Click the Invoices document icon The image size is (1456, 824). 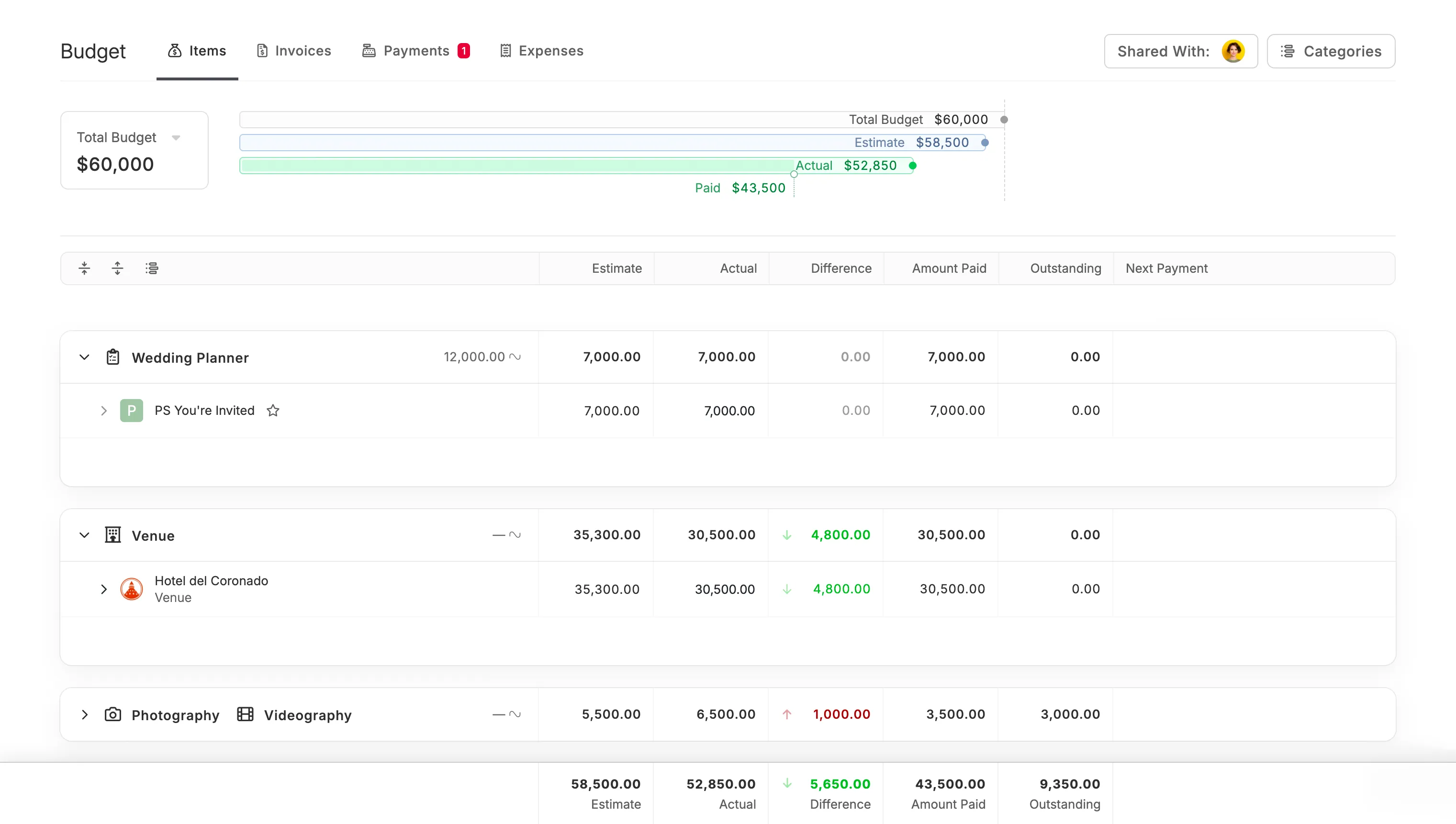[262, 51]
